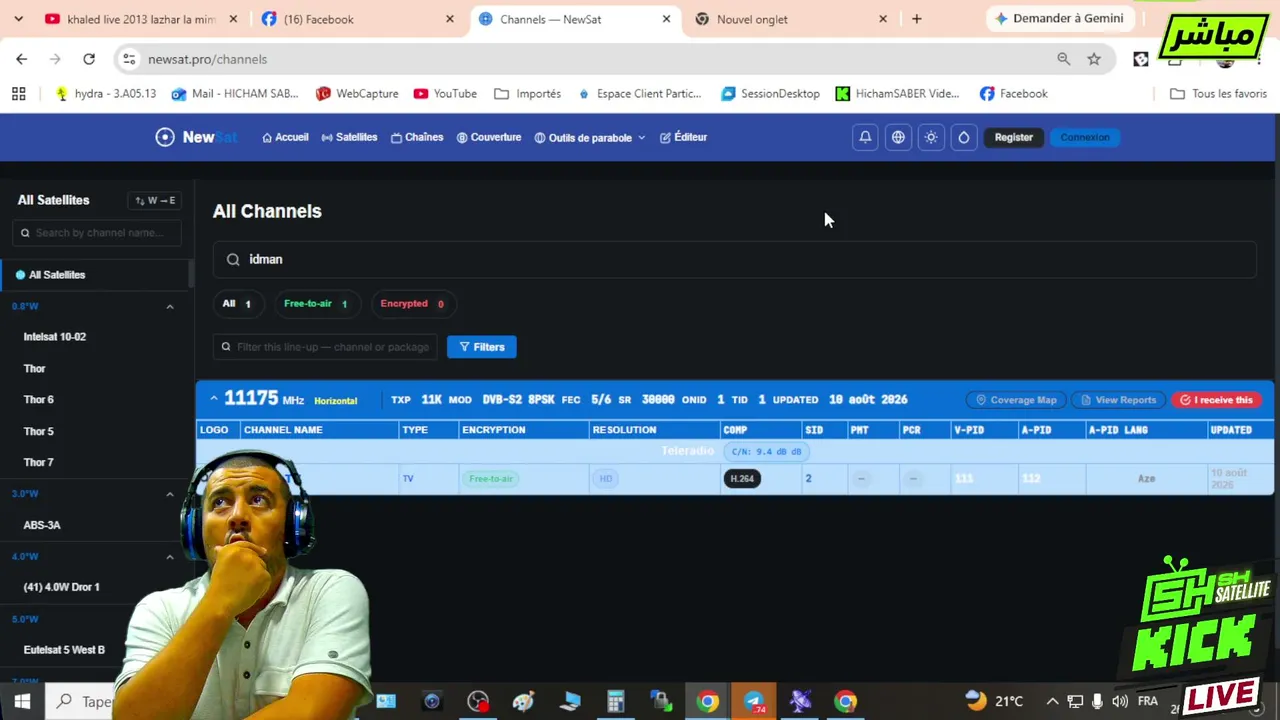Click the Free-to-air encryption badge in row
1280x720 pixels.
[491, 479]
